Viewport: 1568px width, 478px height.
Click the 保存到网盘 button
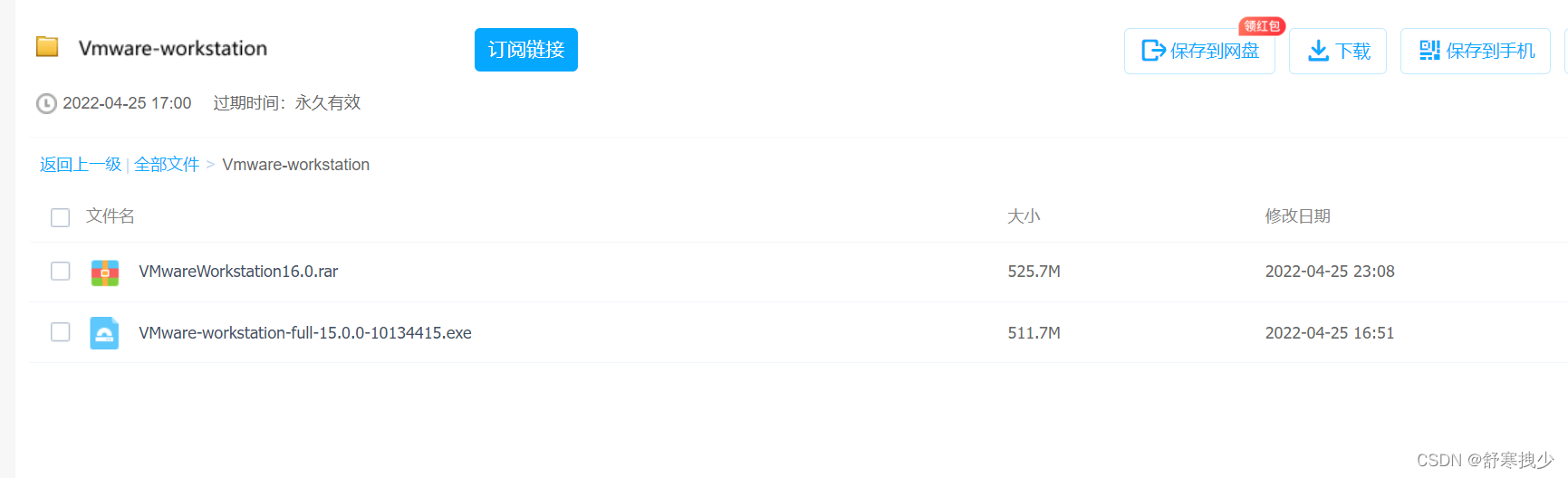coord(1199,51)
